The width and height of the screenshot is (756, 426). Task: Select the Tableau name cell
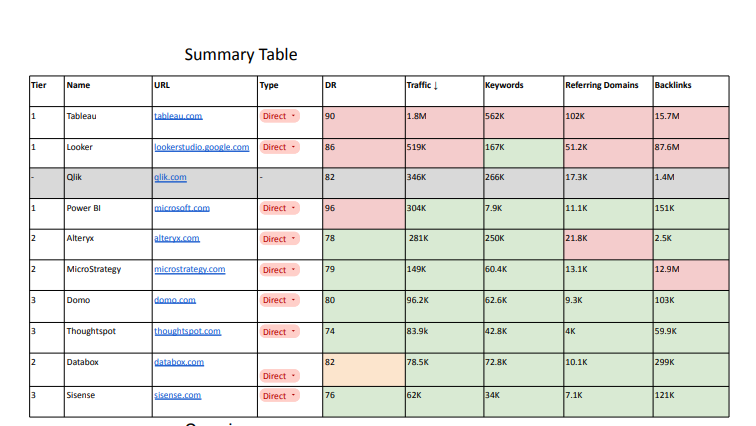(108, 122)
